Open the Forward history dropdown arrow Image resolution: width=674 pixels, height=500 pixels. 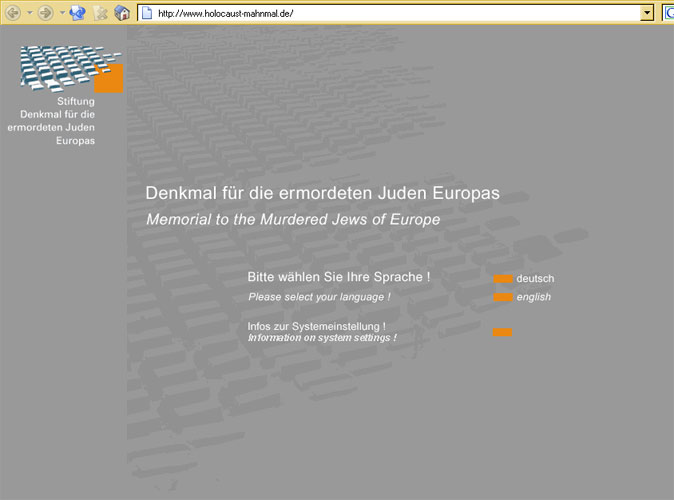coord(61,13)
